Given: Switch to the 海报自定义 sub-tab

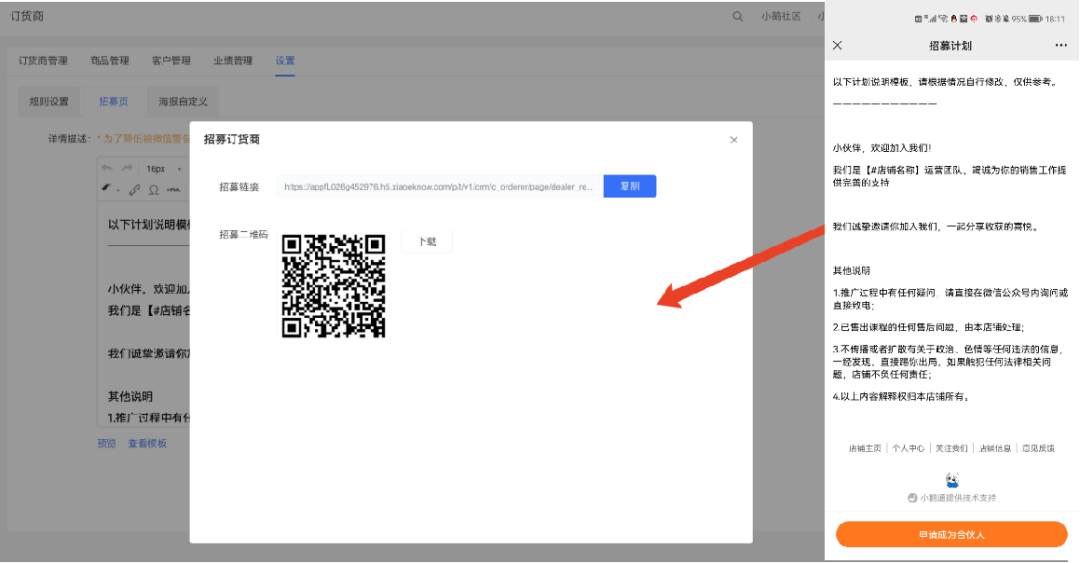Looking at the screenshot, I should (183, 101).
